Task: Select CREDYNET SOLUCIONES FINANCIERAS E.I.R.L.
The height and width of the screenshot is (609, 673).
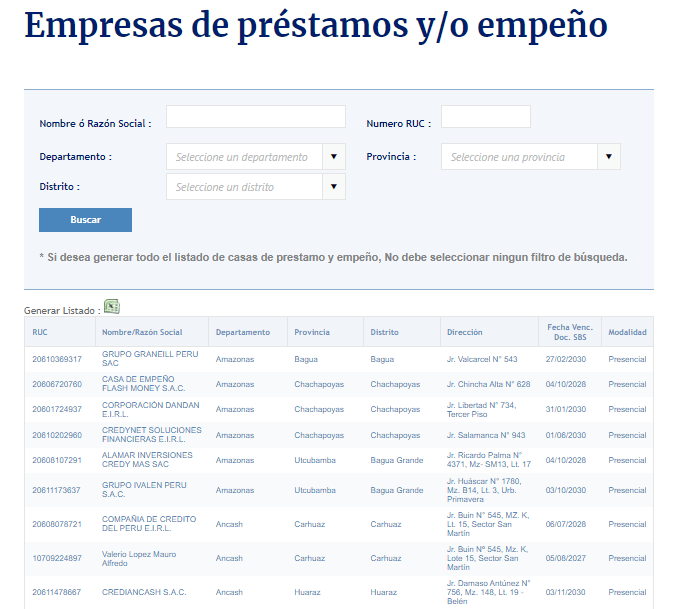Action: click(152, 435)
